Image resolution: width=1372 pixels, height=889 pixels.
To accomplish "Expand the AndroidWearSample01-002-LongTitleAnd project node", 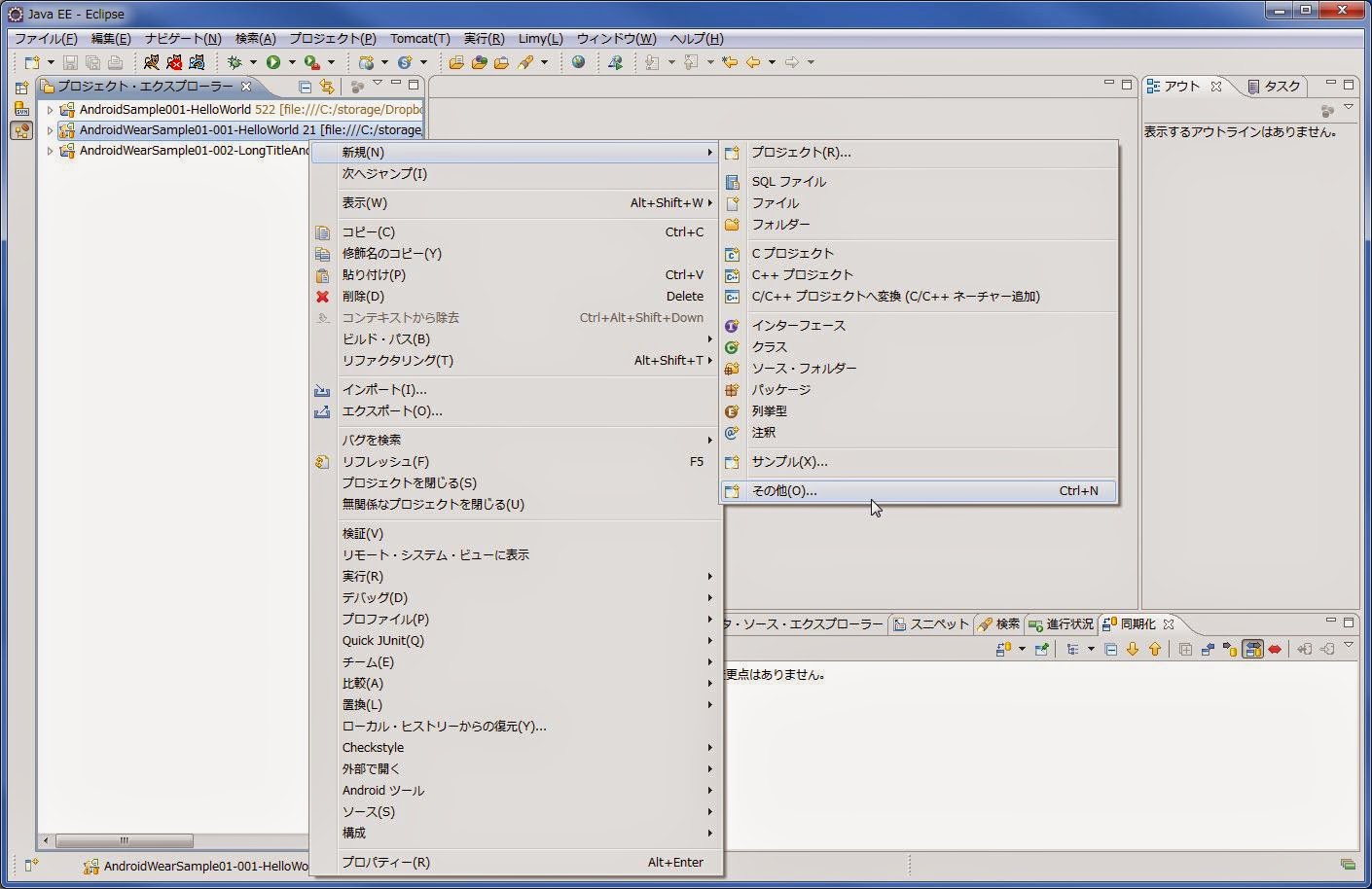I will pos(50,151).
